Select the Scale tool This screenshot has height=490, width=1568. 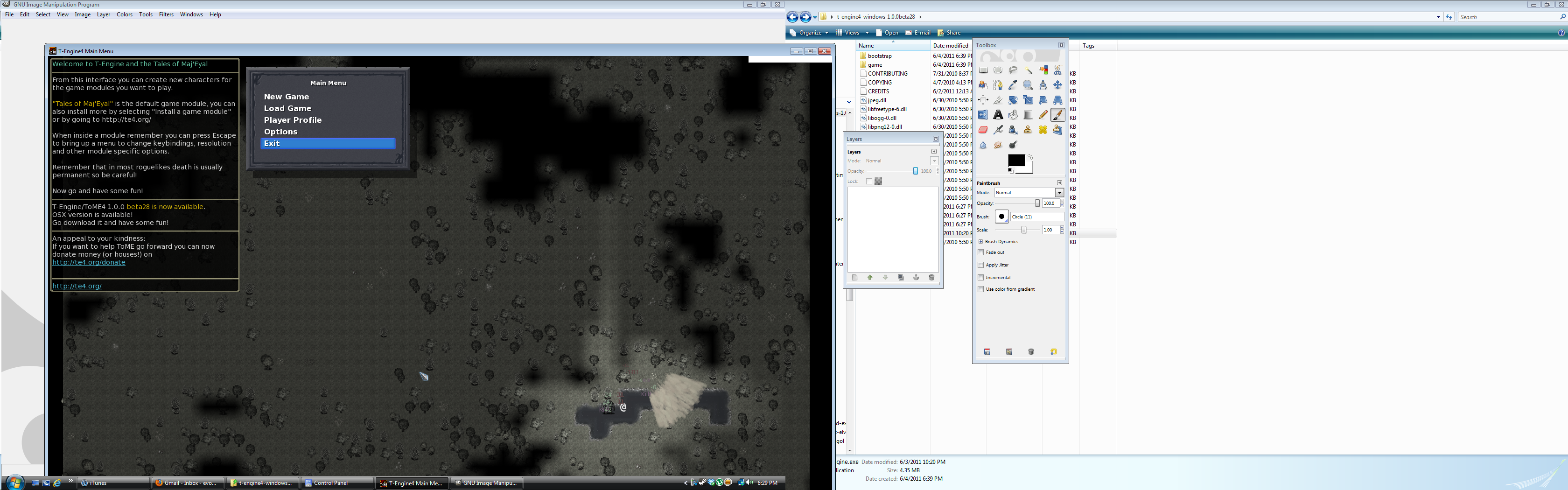(x=1028, y=100)
